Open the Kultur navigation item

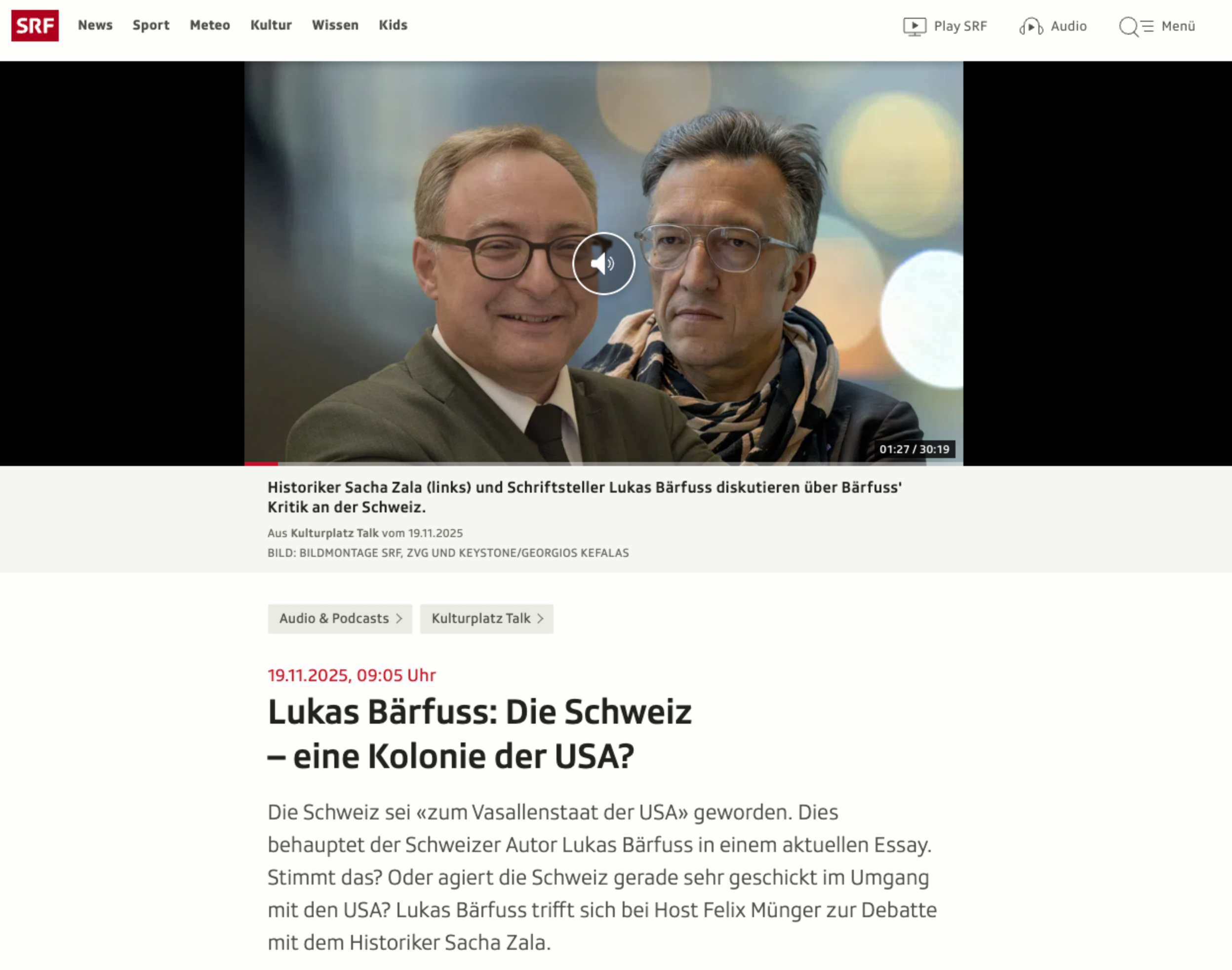(271, 25)
